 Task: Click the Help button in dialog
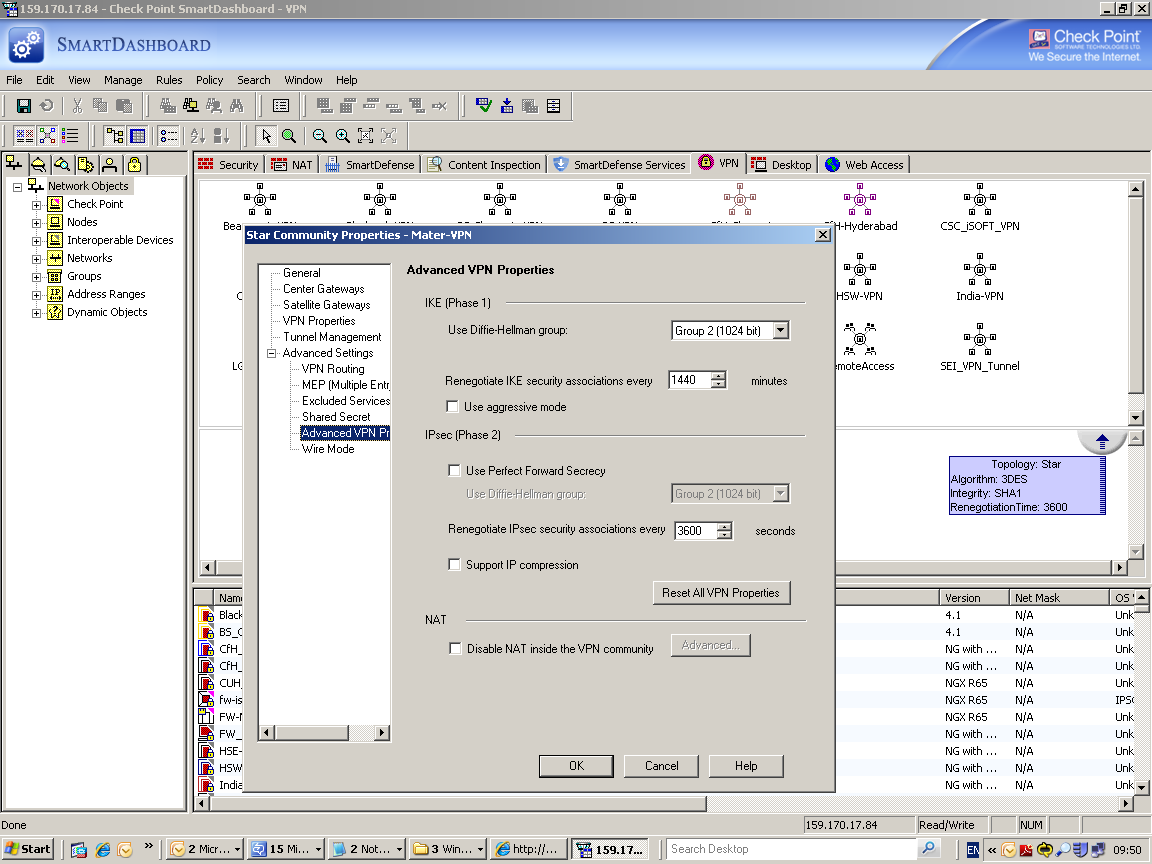tap(746, 766)
